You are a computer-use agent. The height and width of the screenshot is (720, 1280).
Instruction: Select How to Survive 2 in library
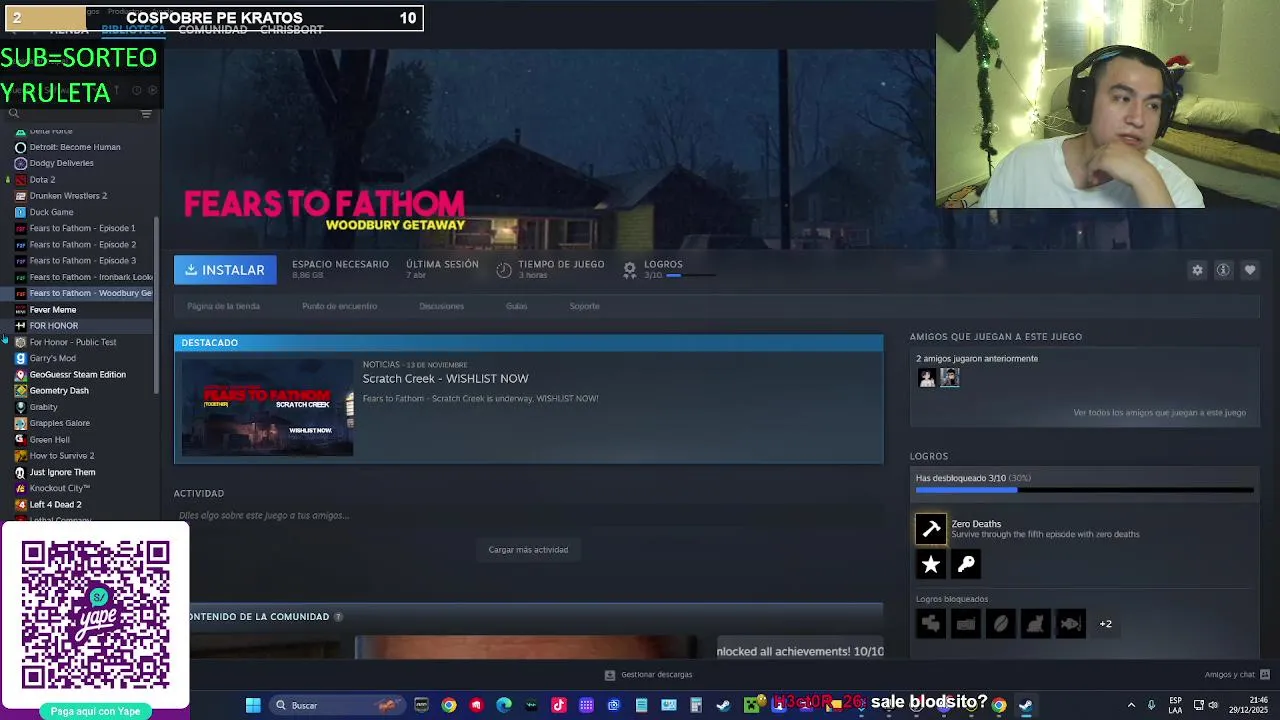point(62,456)
